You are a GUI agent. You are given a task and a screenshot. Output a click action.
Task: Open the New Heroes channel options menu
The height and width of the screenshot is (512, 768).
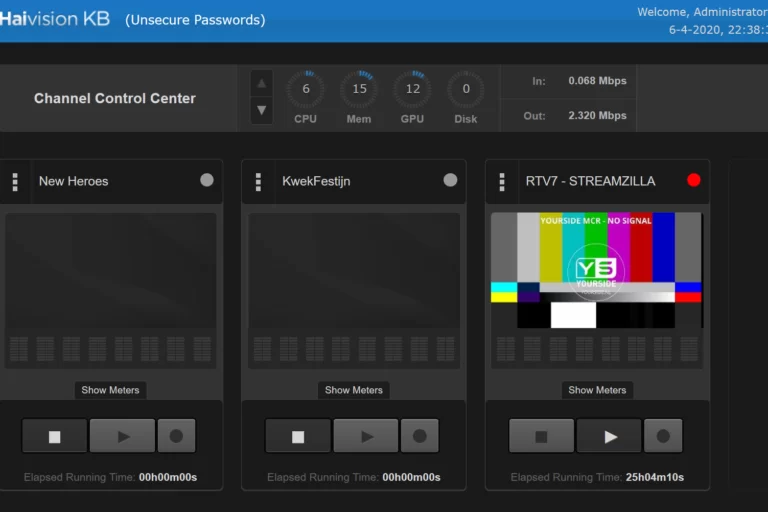(x=15, y=182)
